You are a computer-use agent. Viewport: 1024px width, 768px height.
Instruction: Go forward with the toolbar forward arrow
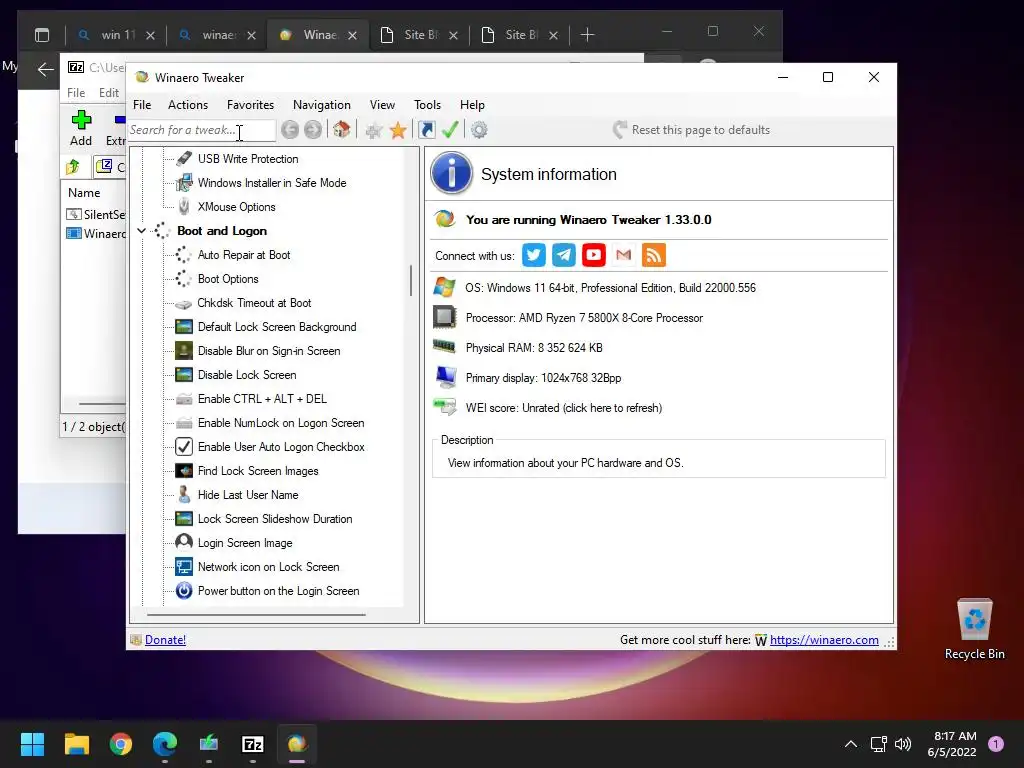(x=313, y=130)
